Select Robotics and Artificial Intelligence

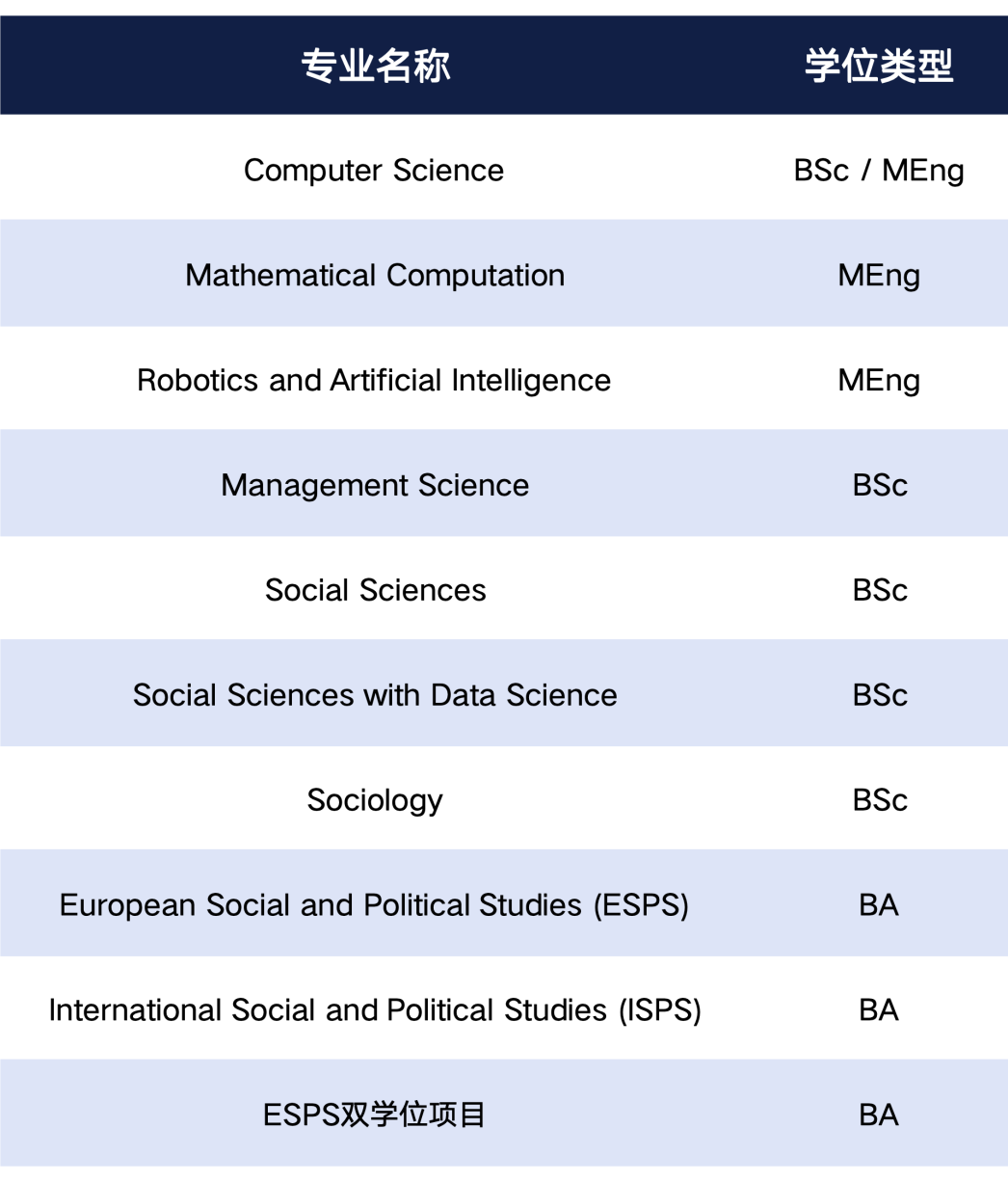374,381
